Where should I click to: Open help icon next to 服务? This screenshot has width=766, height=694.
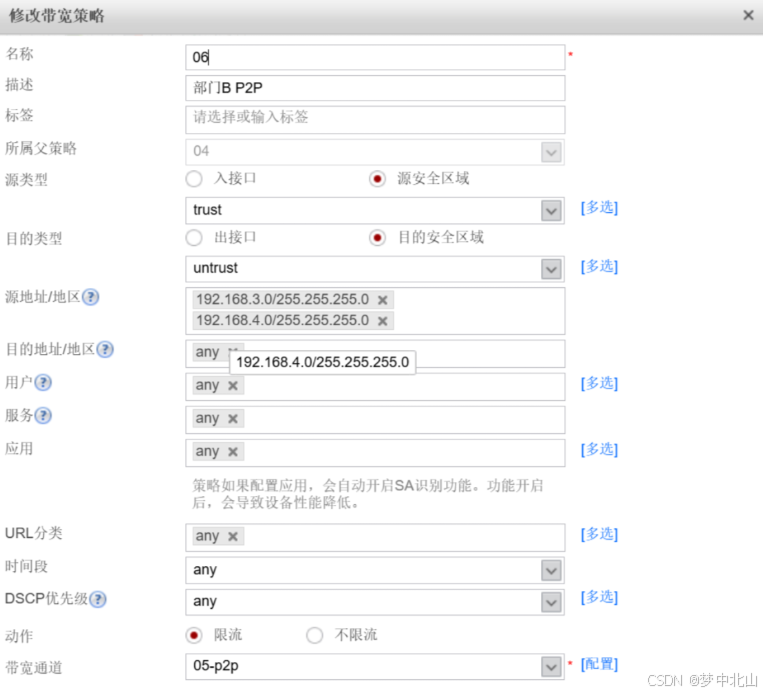pyautogui.click(x=43, y=416)
